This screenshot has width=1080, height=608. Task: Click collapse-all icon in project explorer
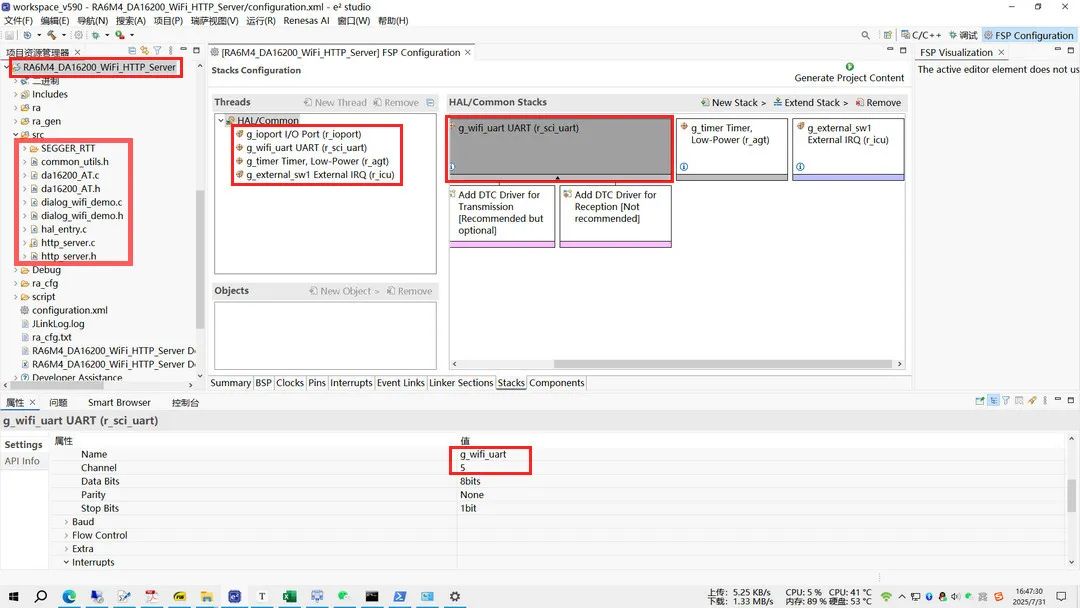click(132, 51)
